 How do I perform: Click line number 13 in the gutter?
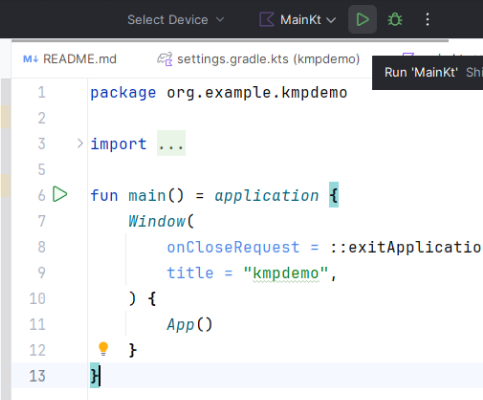[37, 376]
